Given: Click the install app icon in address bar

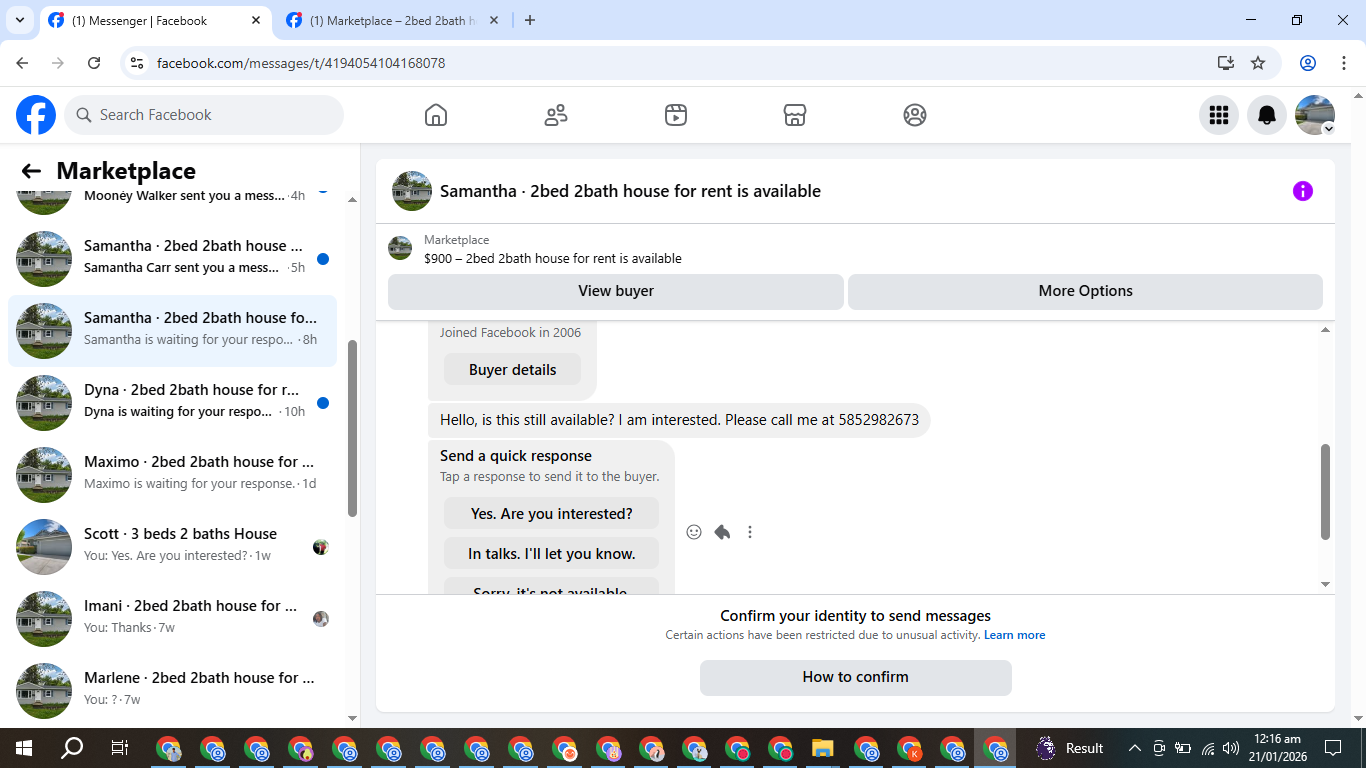Looking at the screenshot, I should [x=1226, y=63].
